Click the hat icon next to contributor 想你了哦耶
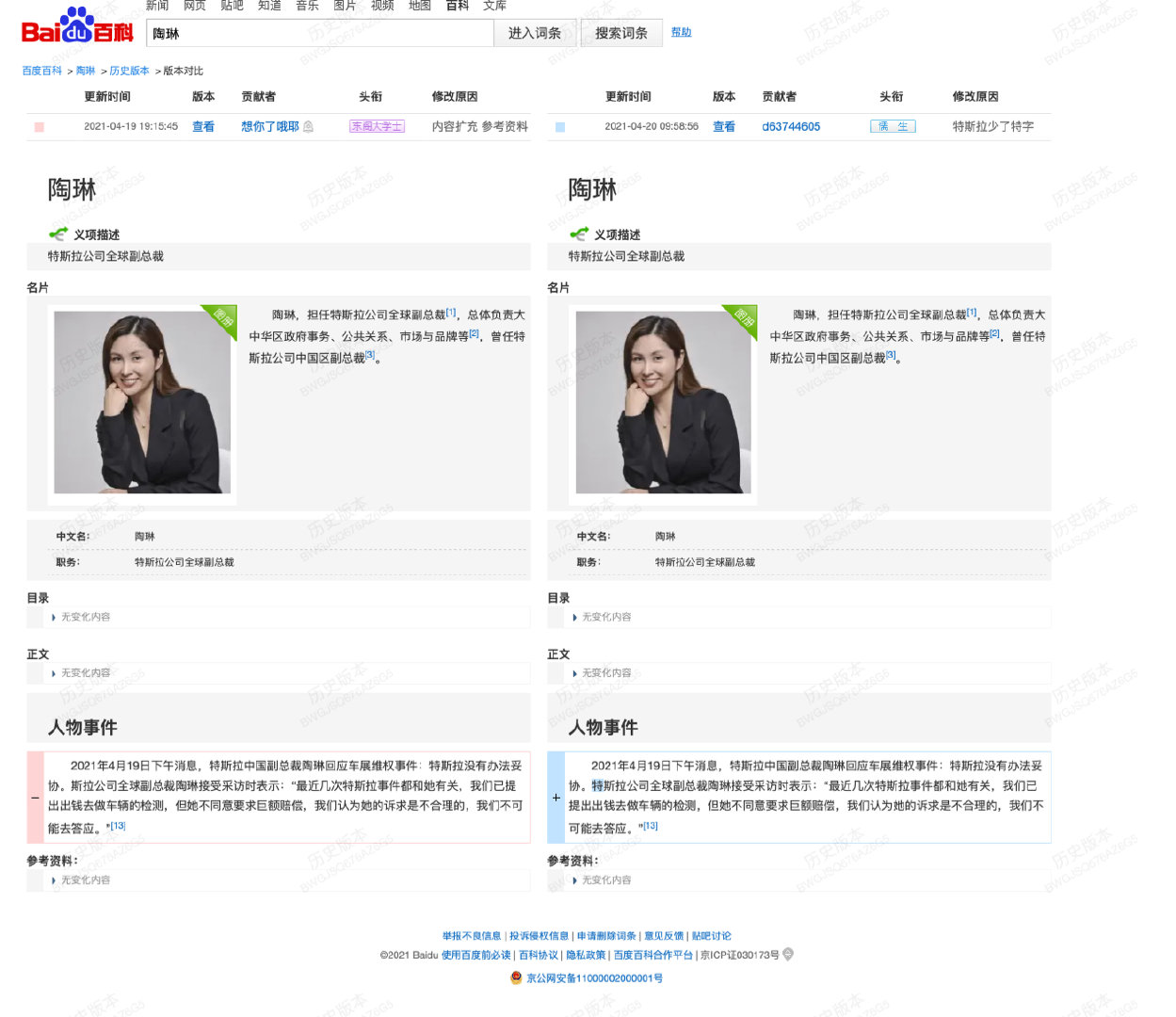 pyautogui.click(x=311, y=126)
